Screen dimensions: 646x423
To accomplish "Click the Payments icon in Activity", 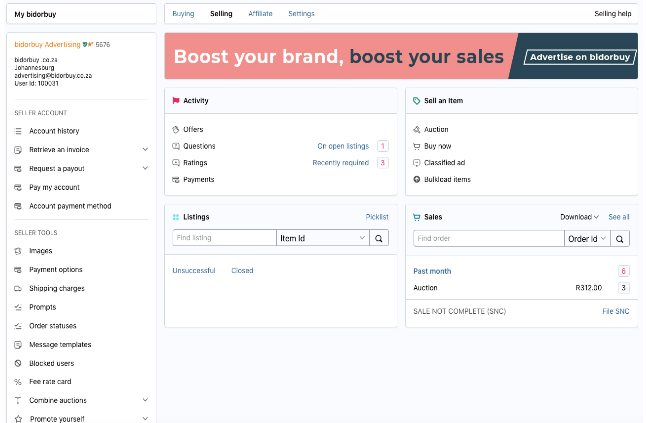I will [176, 180].
